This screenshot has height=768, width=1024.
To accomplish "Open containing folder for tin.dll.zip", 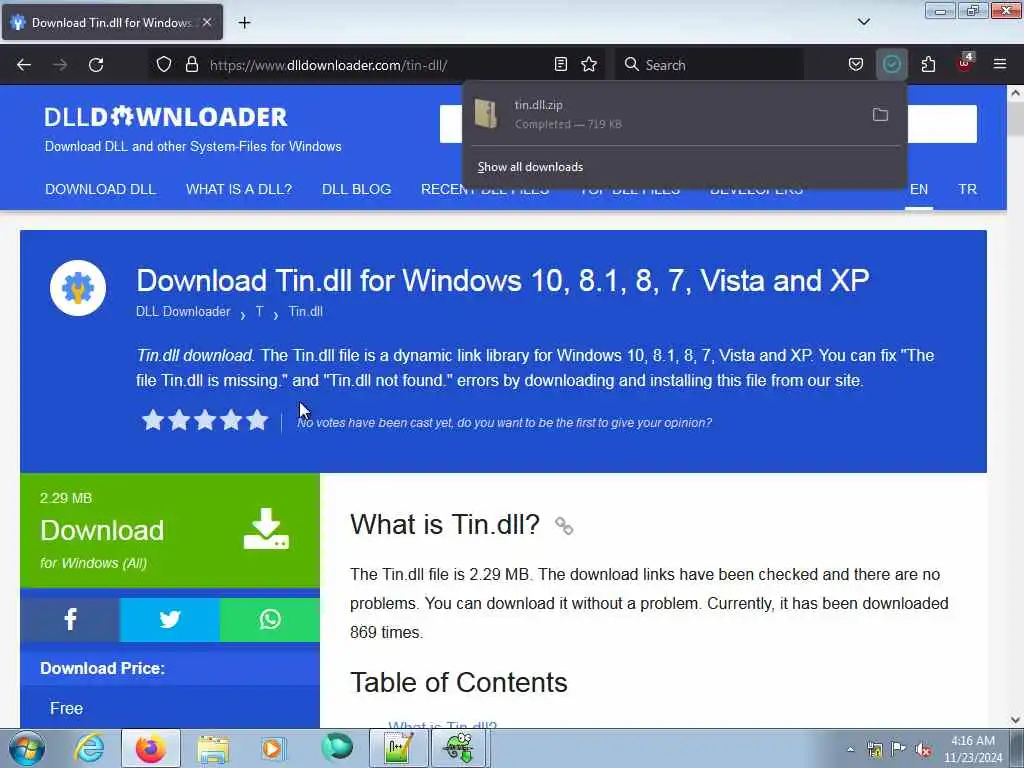I will tap(880, 115).
